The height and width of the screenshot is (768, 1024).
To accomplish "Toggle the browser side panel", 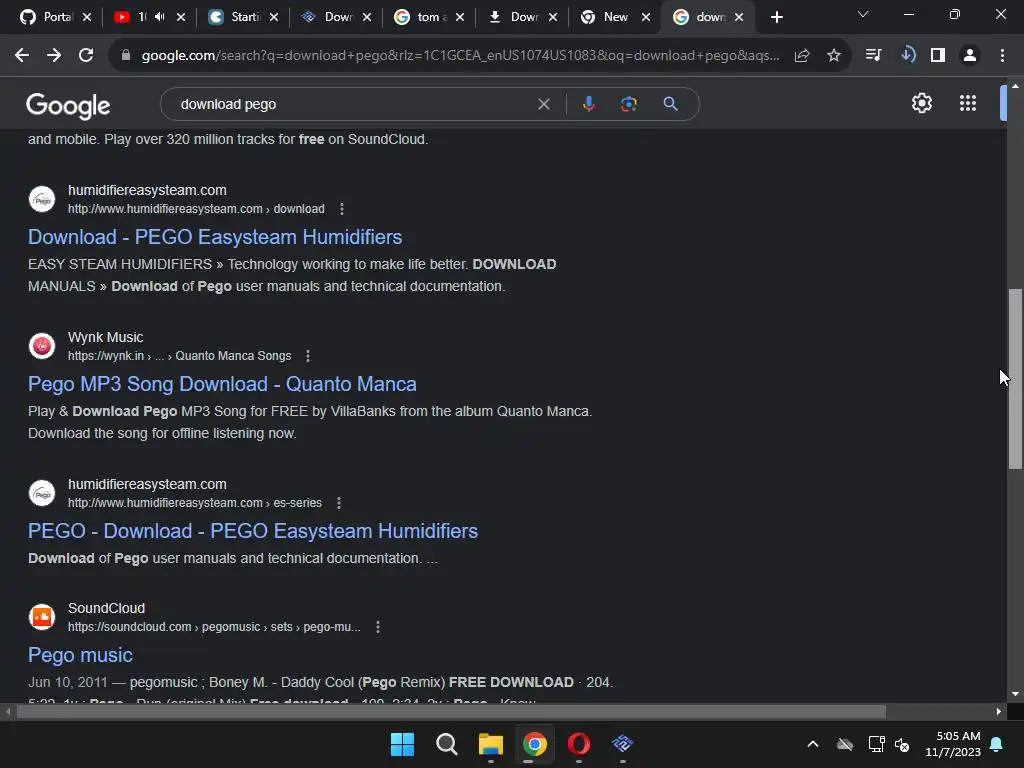I will click(x=938, y=56).
